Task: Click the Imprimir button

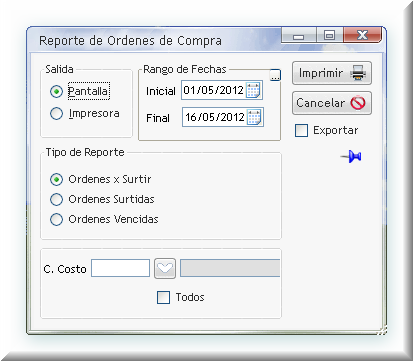Action: (x=332, y=73)
